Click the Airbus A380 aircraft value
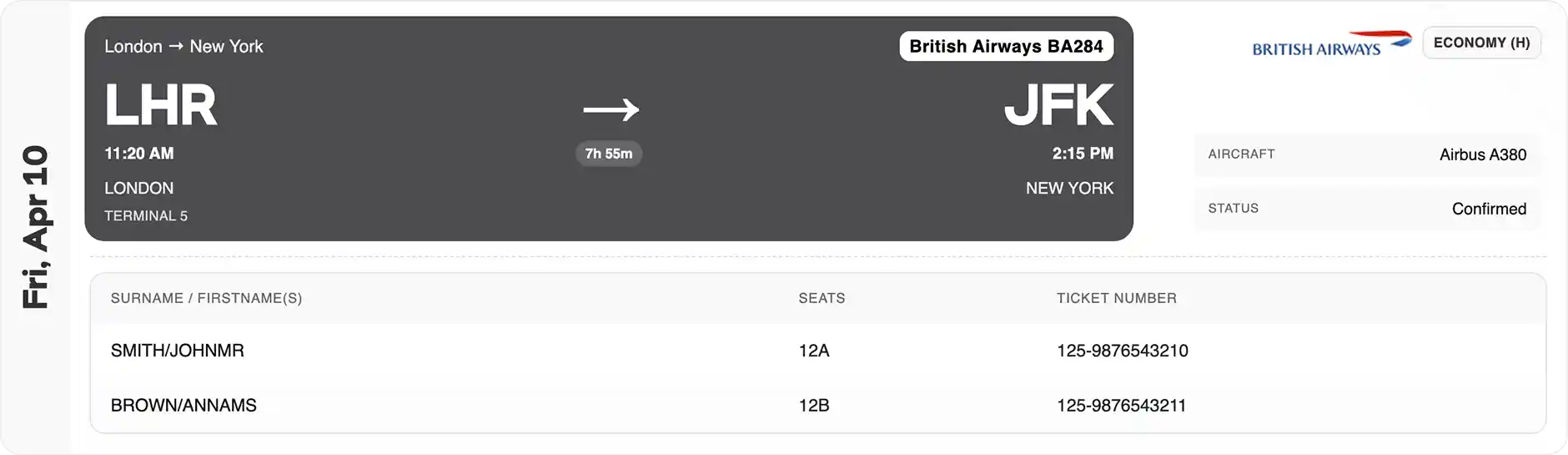 (1482, 154)
